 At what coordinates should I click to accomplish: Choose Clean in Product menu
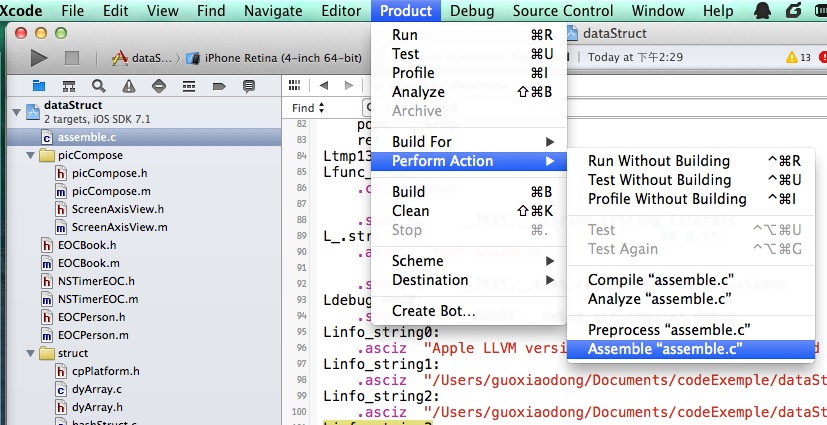pyautogui.click(x=469, y=211)
